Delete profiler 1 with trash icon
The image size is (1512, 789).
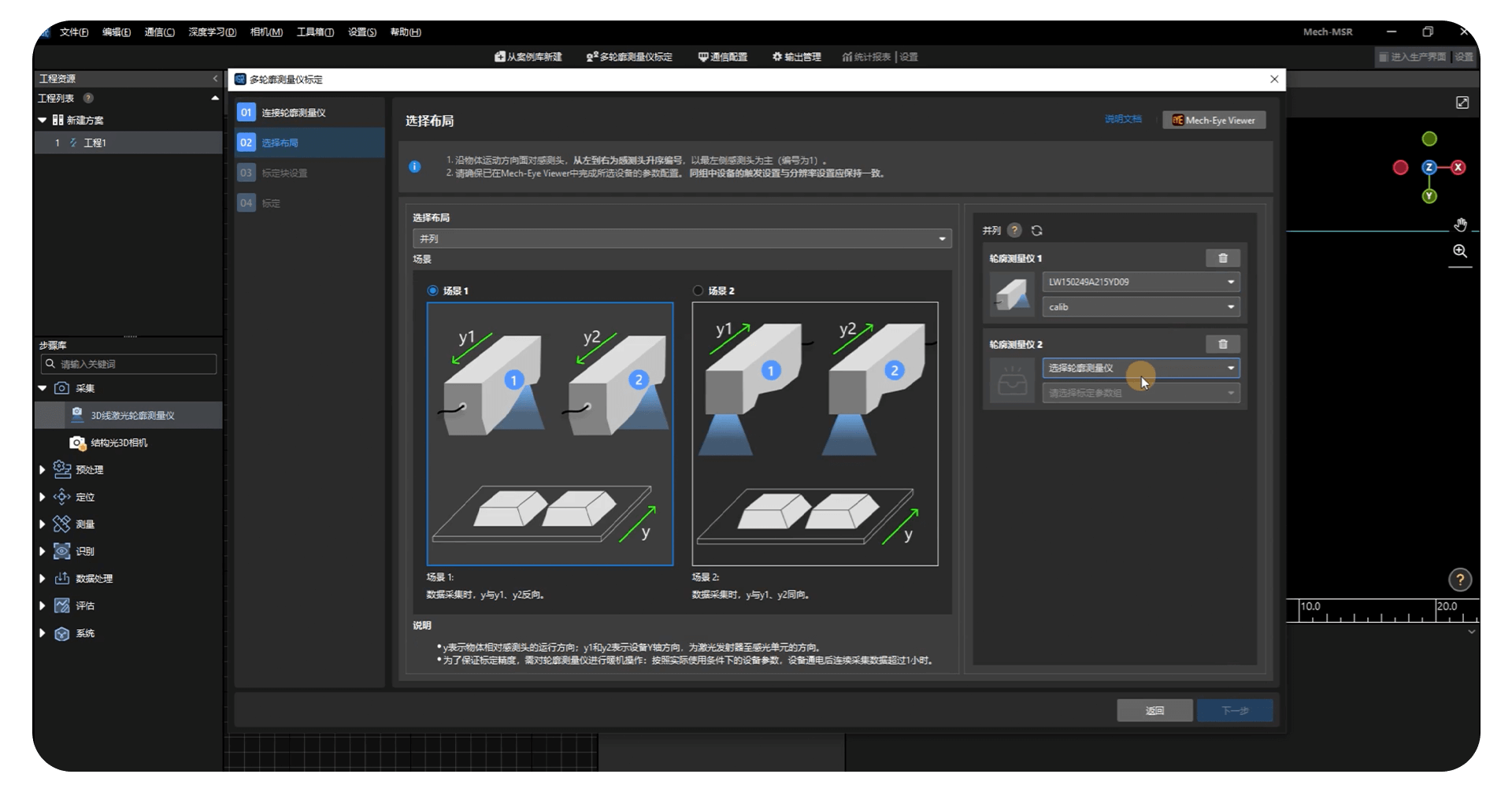point(1222,258)
